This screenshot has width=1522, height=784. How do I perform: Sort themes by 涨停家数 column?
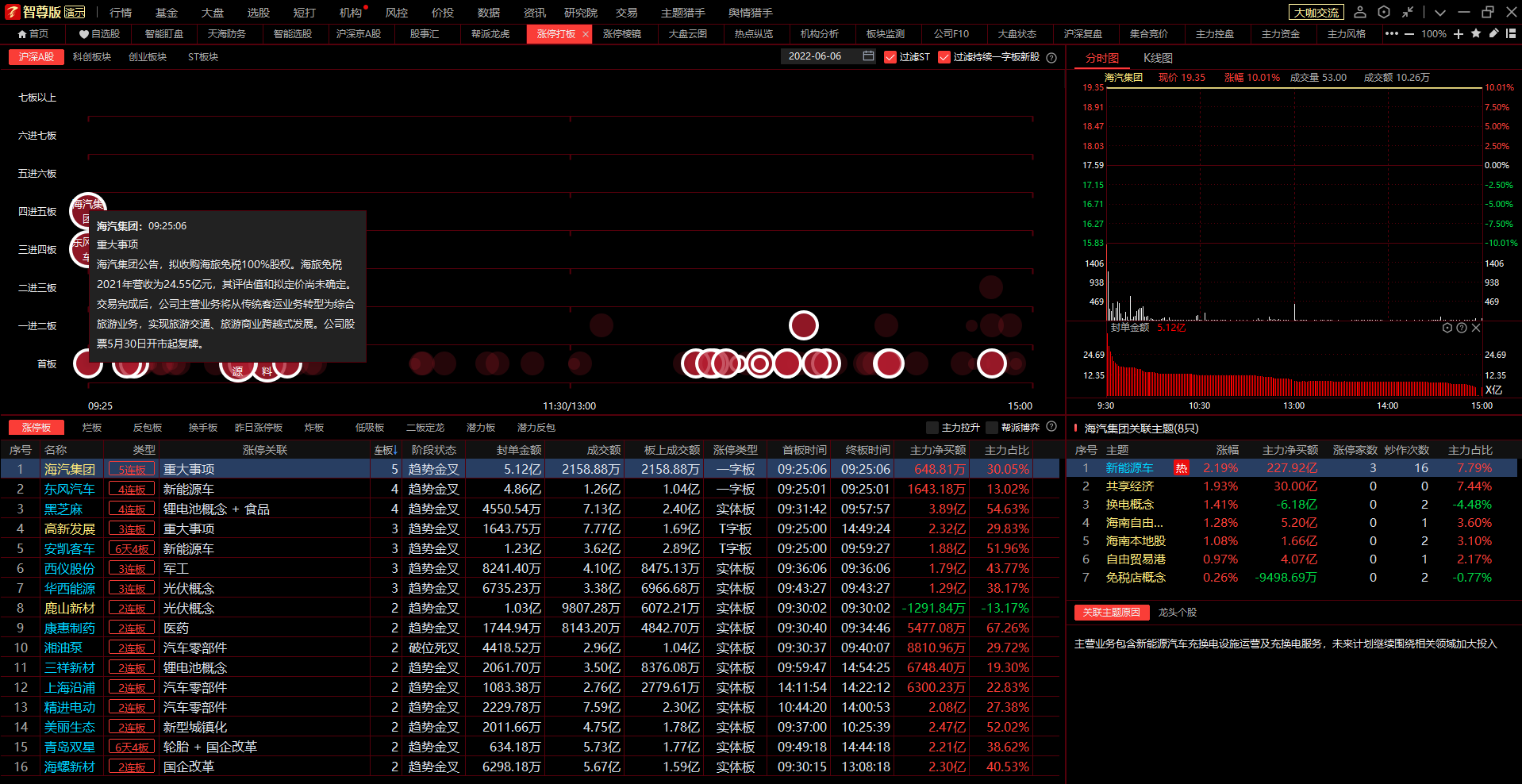point(1355,450)
